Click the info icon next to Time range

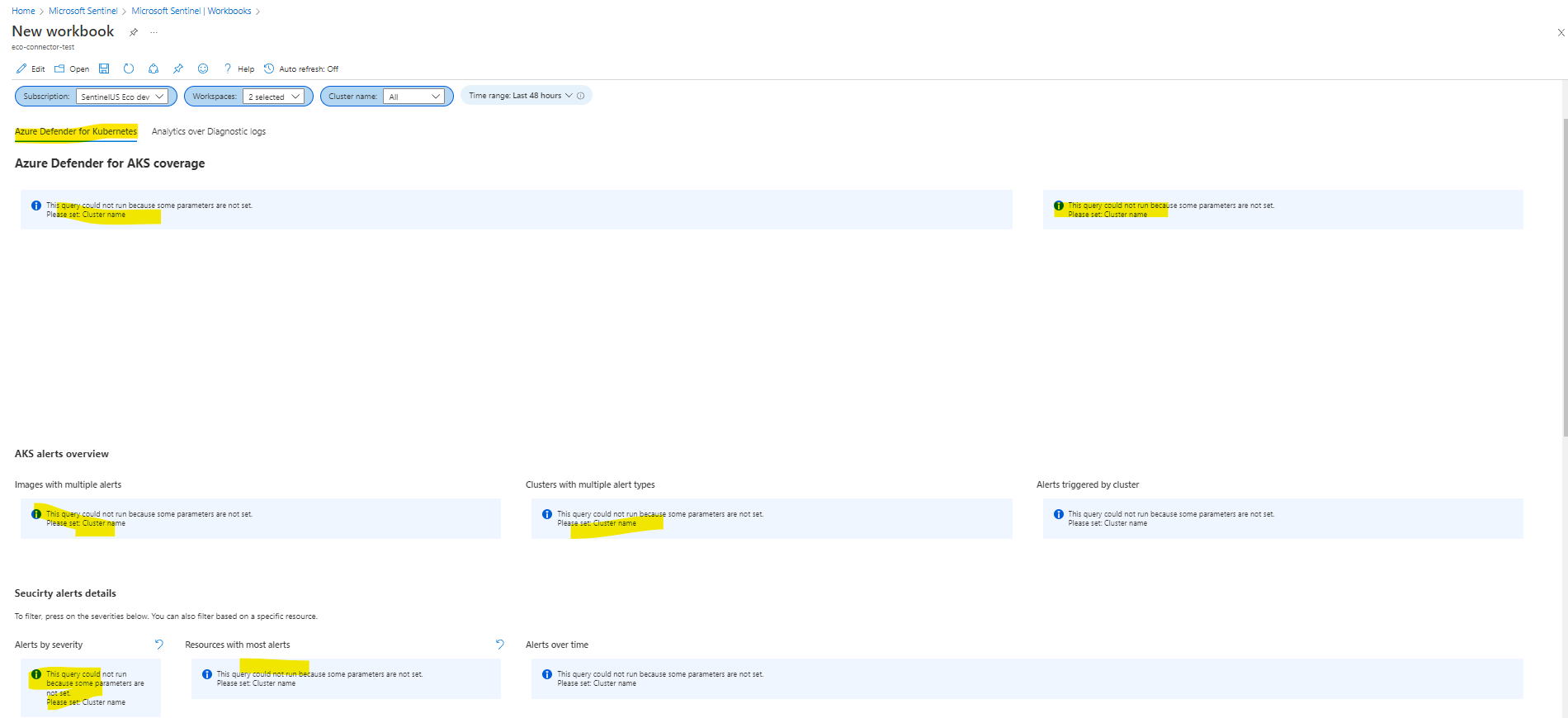(x=581, y=96)
